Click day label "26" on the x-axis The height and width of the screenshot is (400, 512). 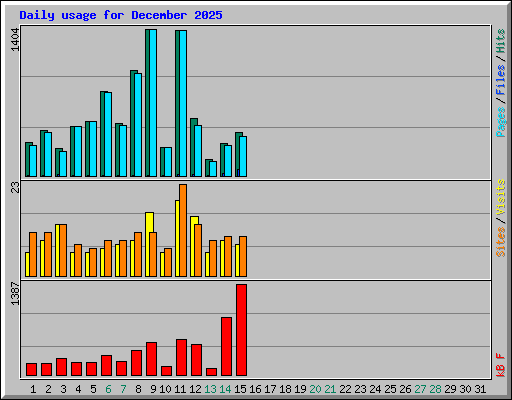[405, 389]
